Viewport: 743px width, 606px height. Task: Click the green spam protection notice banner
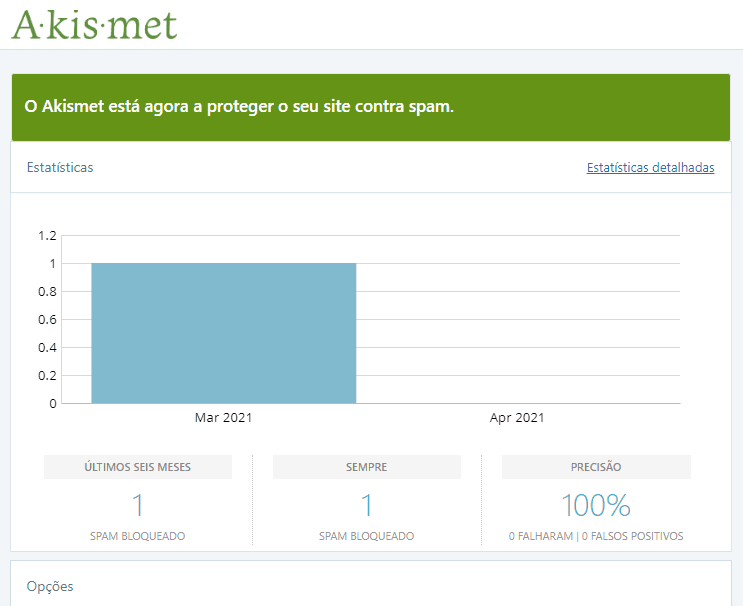pos(371,107)
